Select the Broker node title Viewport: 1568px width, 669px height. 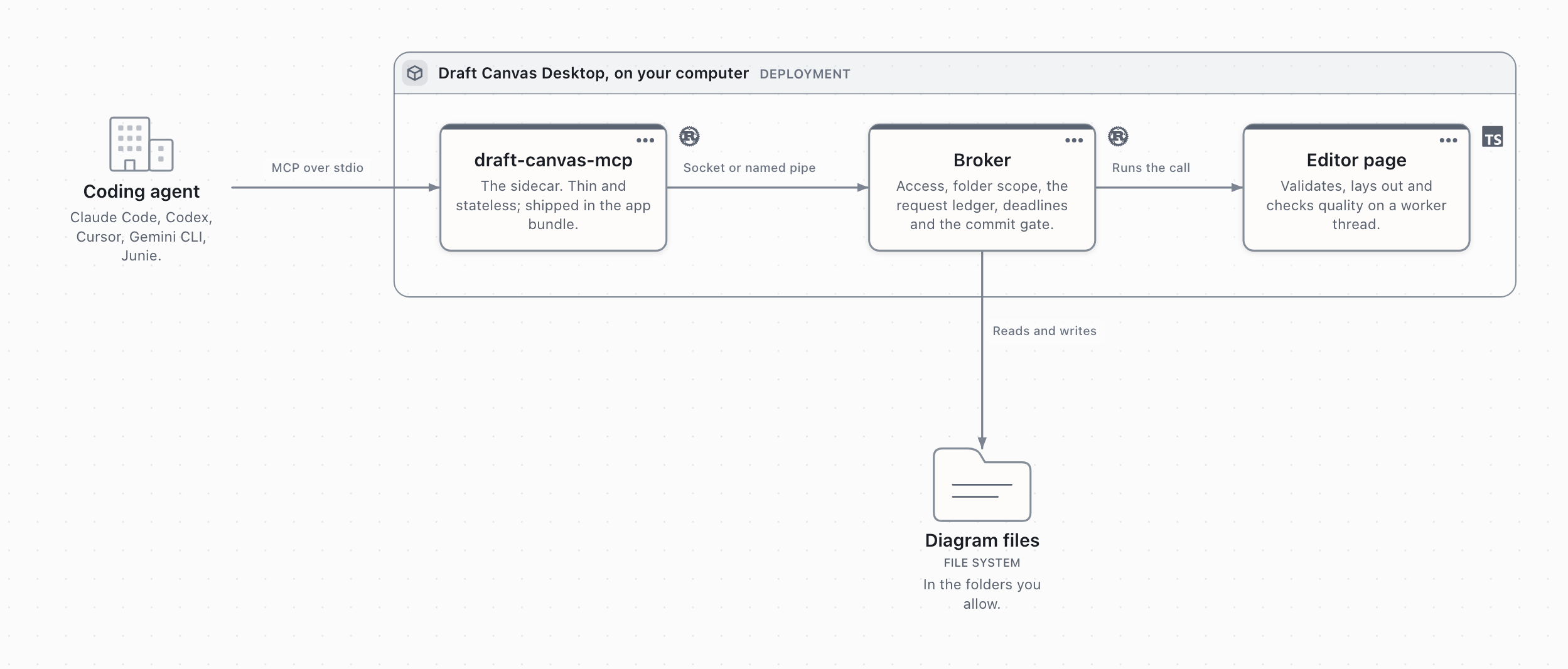pyautogui.click(x=982, y=160)
